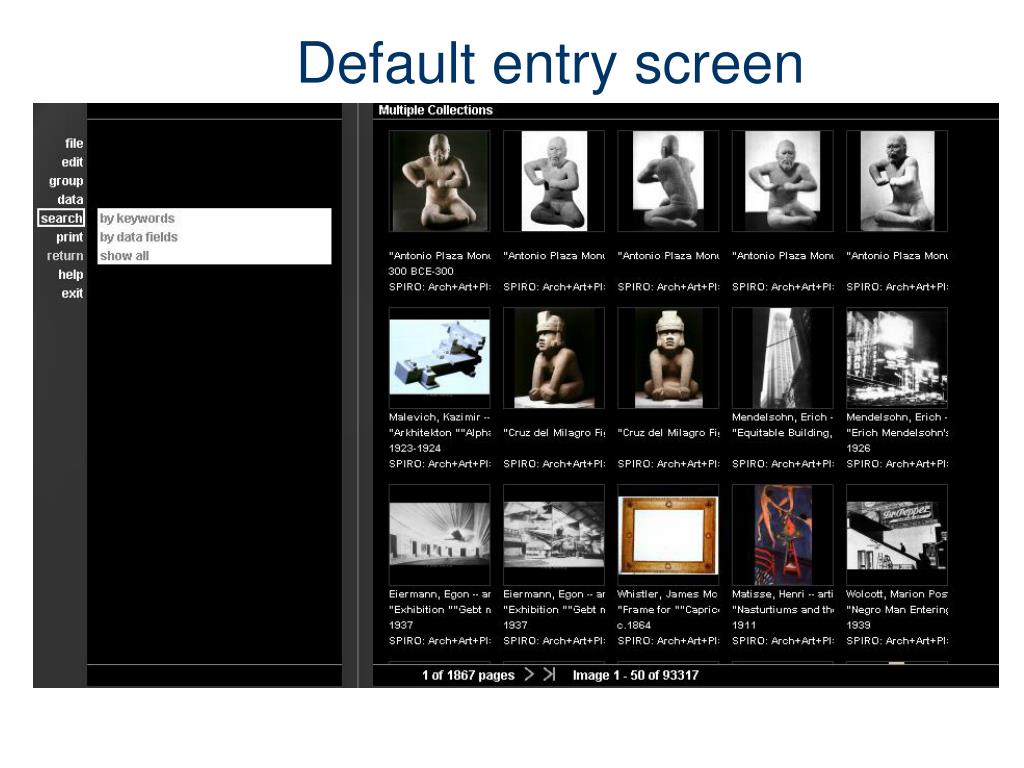The height and width of the screenshot is (768, 1024).
Task: Click the 'c.1864' date caption
Action: tap(633, 625)
